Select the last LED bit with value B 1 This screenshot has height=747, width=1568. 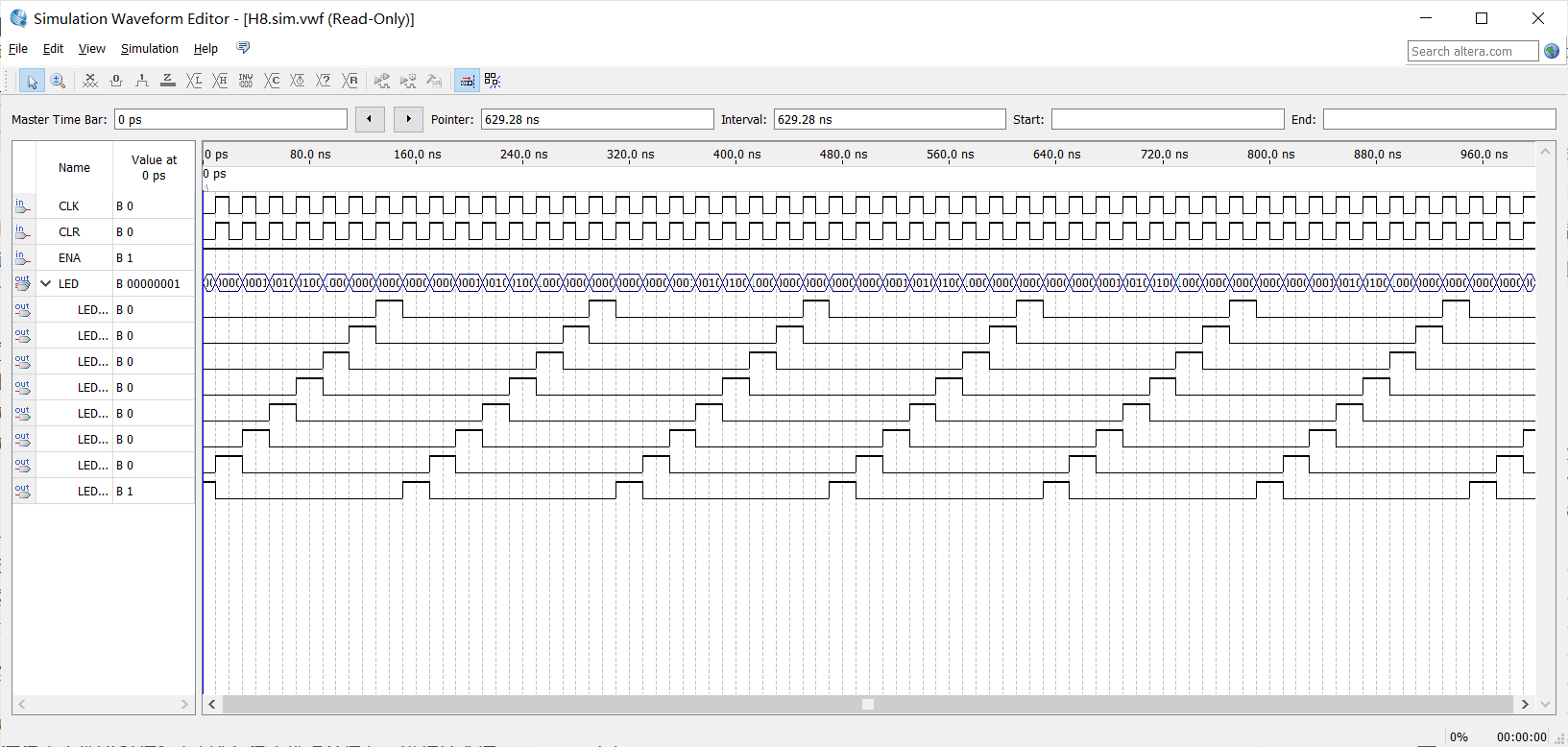pos(104,491)
